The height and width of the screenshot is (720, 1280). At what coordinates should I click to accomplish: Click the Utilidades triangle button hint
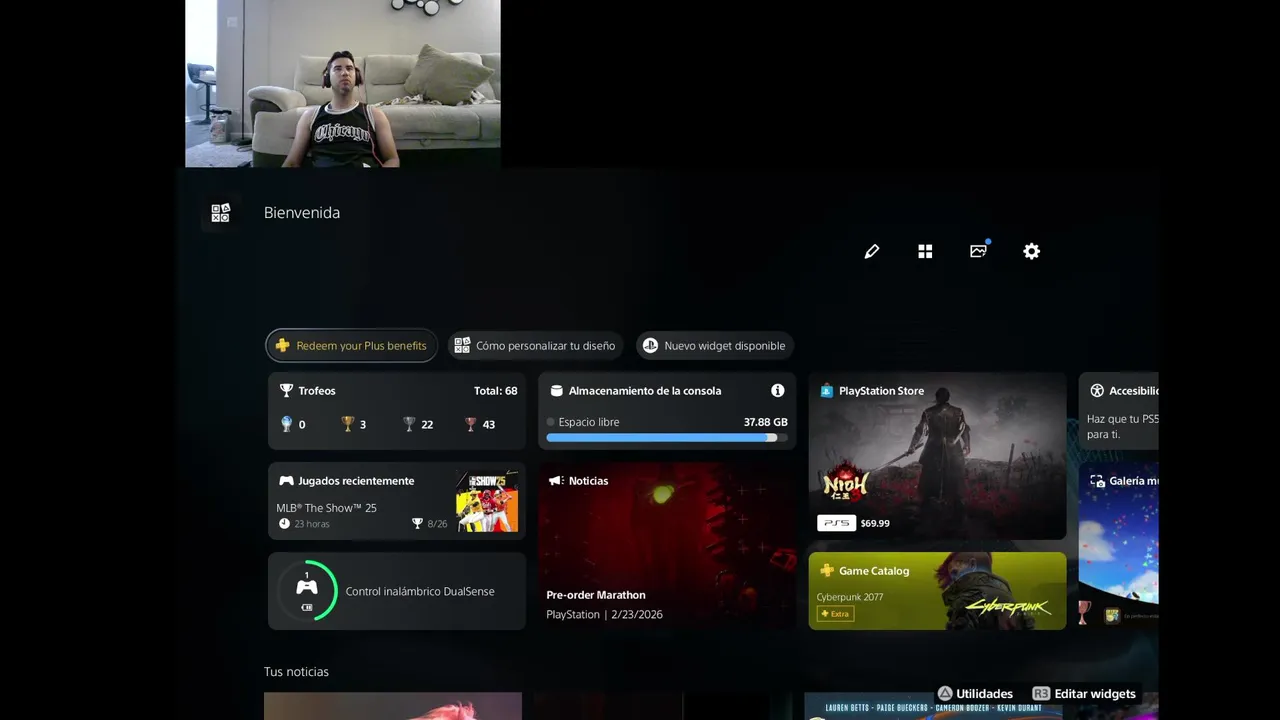click(x=975, y=694)
